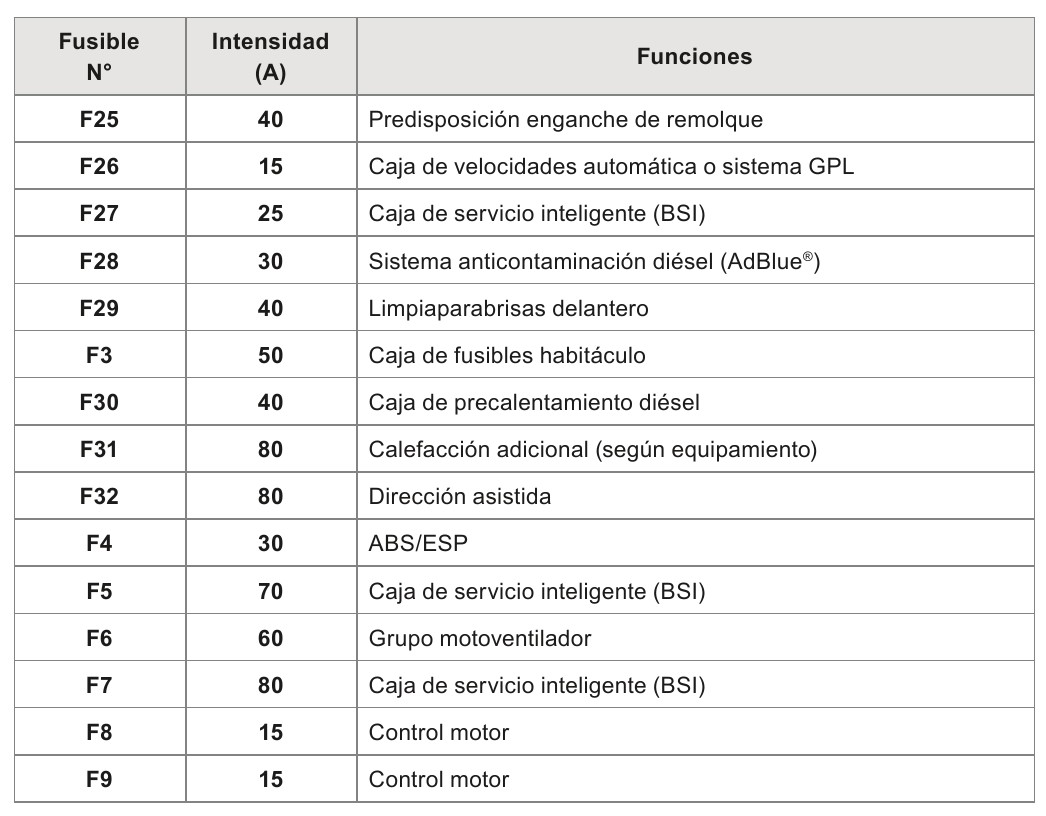
Task: Click "Caja de fusibles habitáculo" text
Action: pos(507,356)
